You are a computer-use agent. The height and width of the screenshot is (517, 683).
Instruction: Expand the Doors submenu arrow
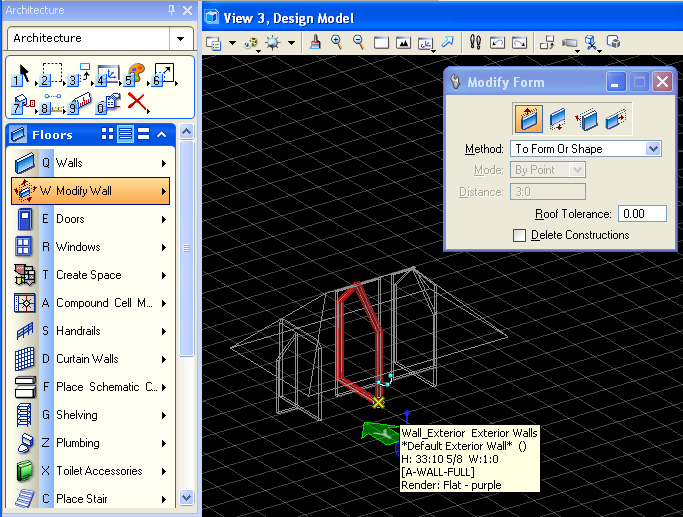(164, 219)
